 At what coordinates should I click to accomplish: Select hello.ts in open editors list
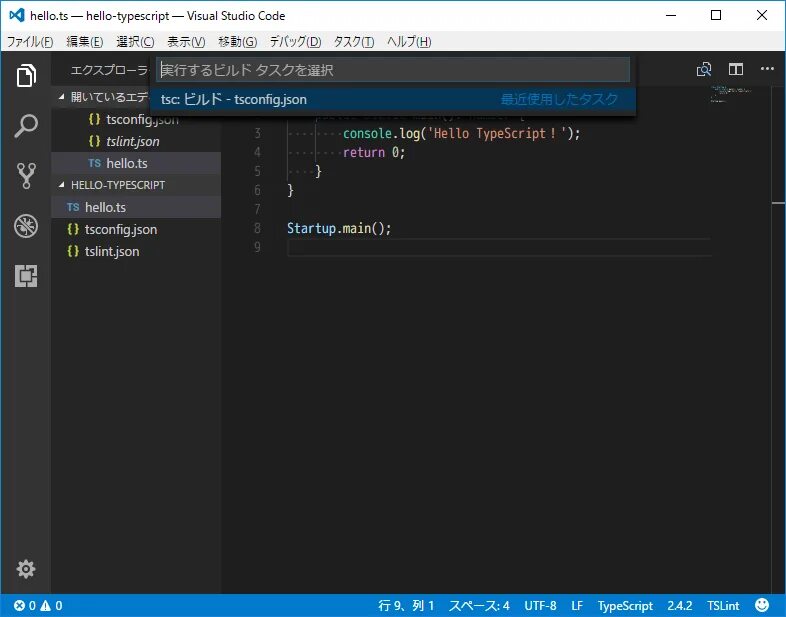(135, 163)
